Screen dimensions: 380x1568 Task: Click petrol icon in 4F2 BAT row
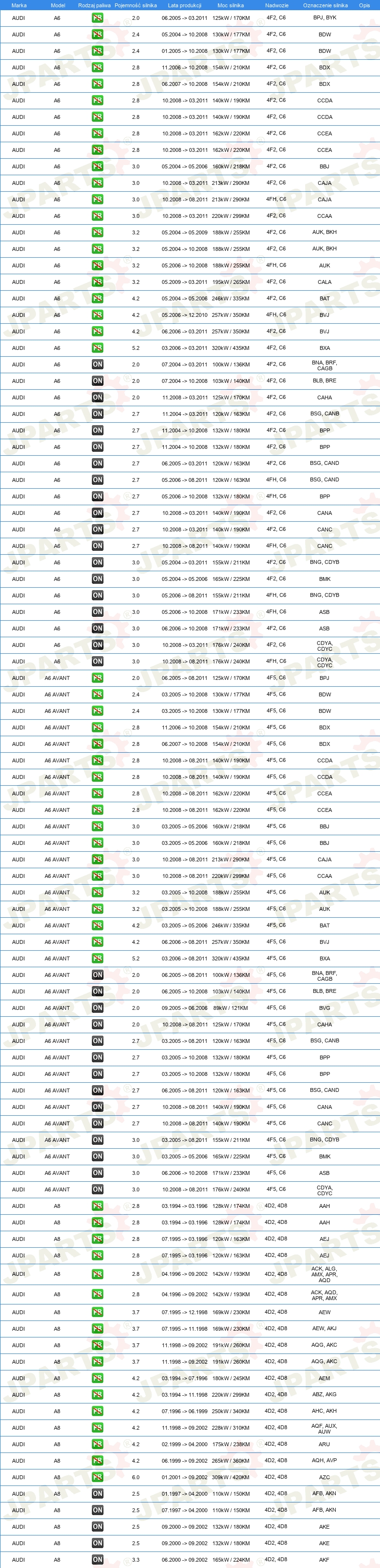tap(98, 299)
